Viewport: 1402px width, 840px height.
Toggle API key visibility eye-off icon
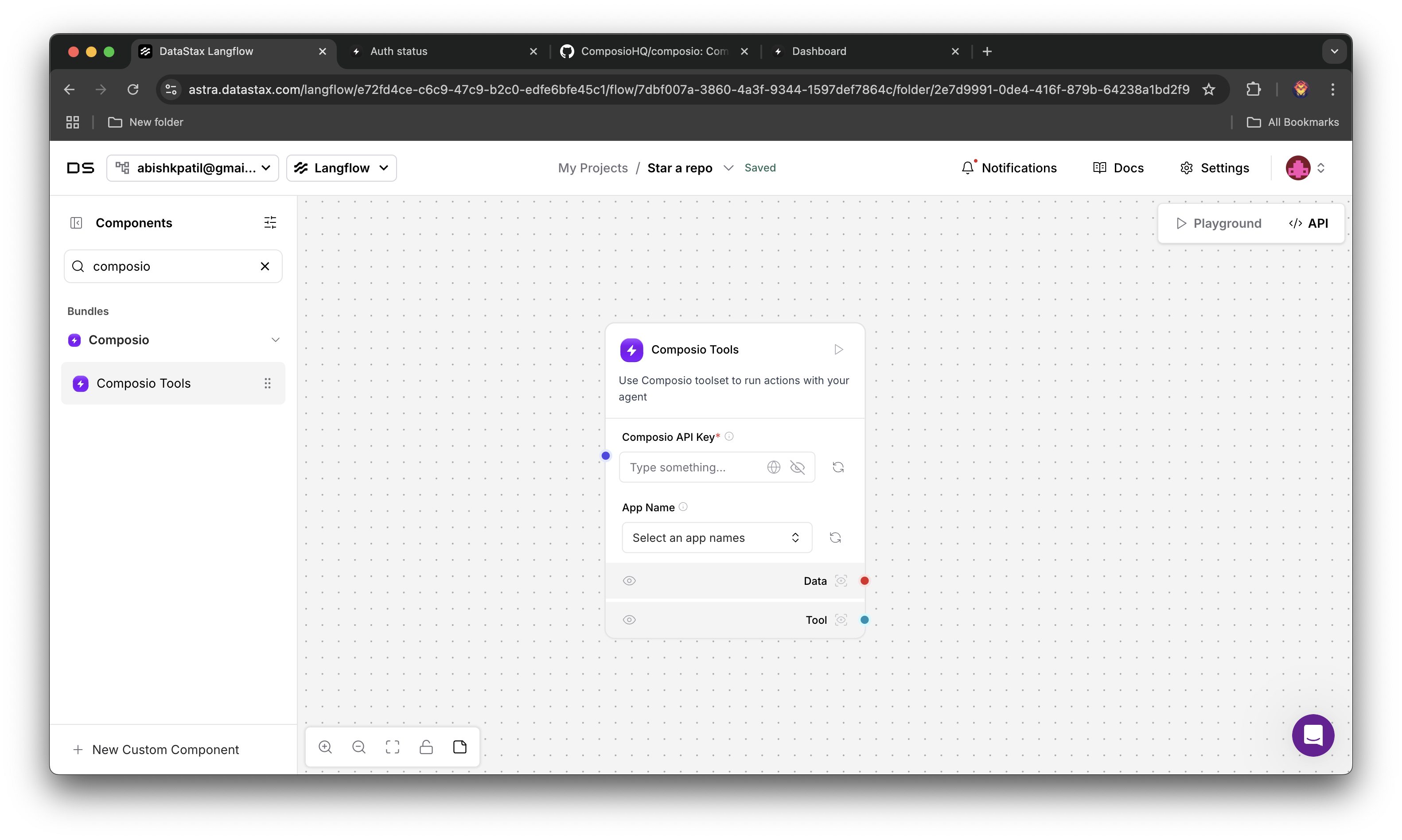click(x=797, y=467)
